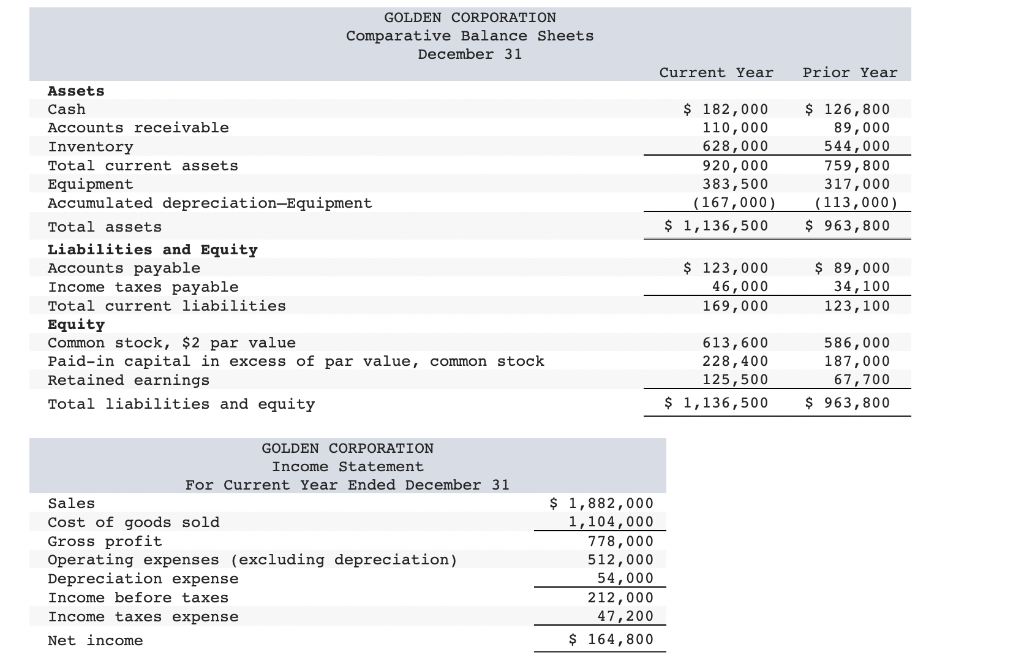The height and width of the screenshot is (663, 1024).
Task: Select the 'Comparative Balance Sheets' heading
Action: pos(470,36)
